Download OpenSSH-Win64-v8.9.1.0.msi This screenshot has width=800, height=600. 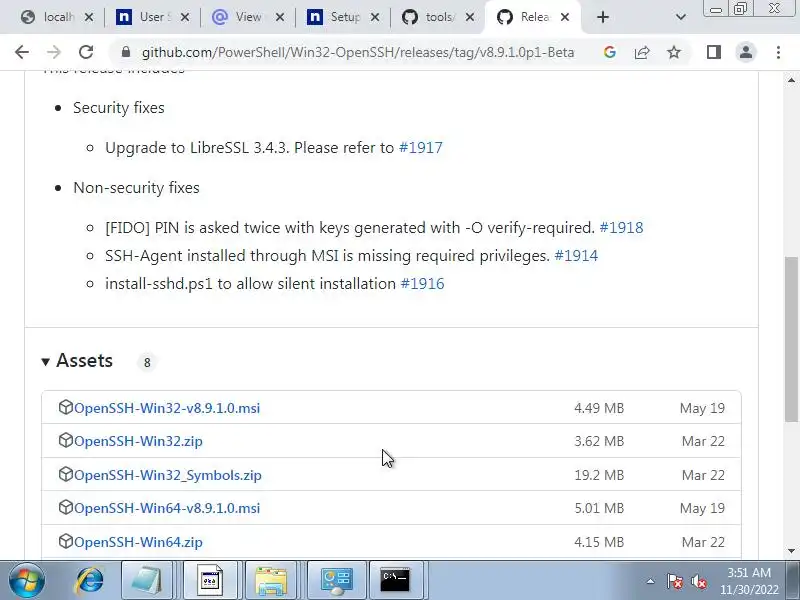pyautogui.click(x=167, y=508)
